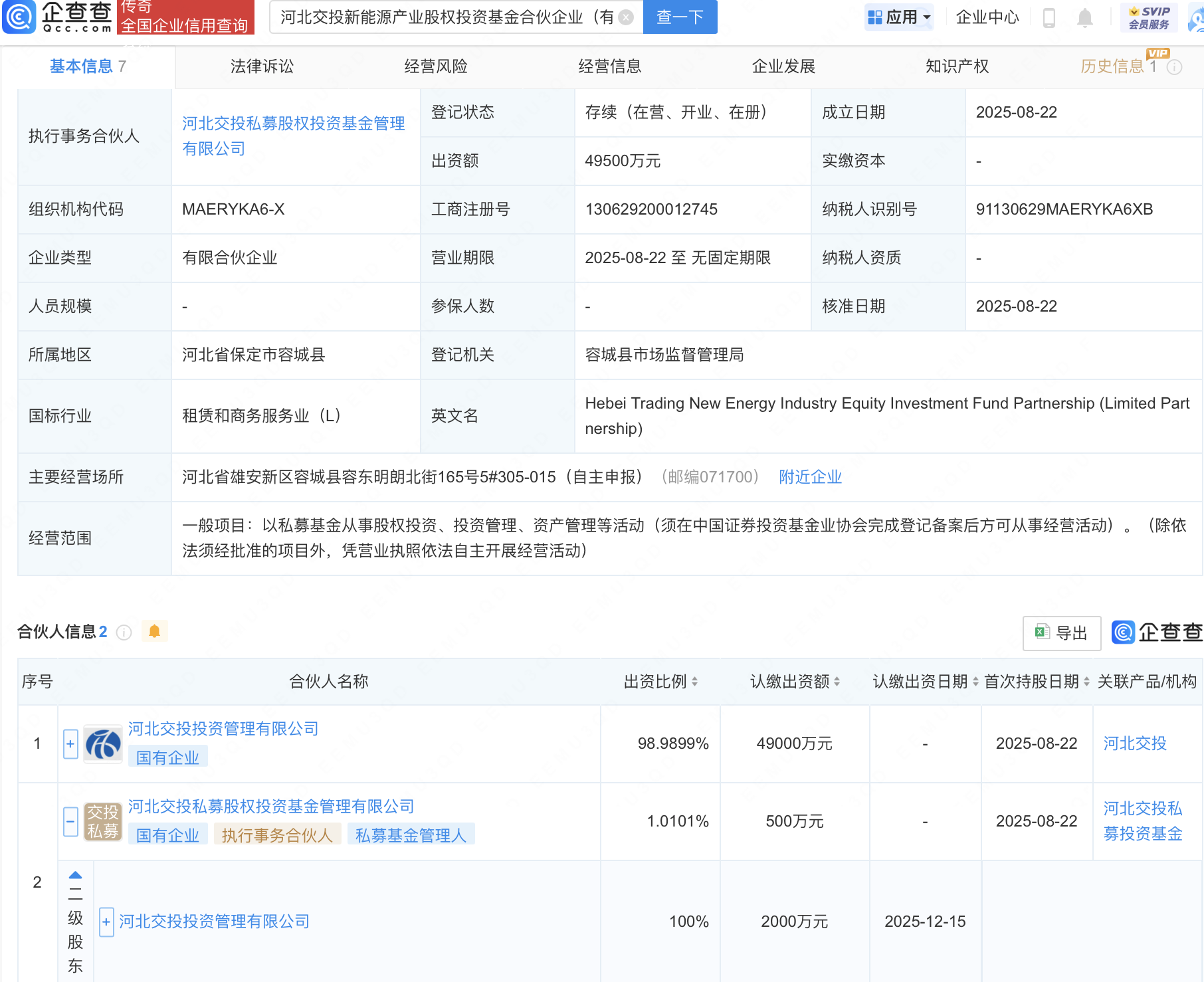Click the 私募基金管理人 tag
This screenshot has height=982, width=1204.
tap(411, 835)
